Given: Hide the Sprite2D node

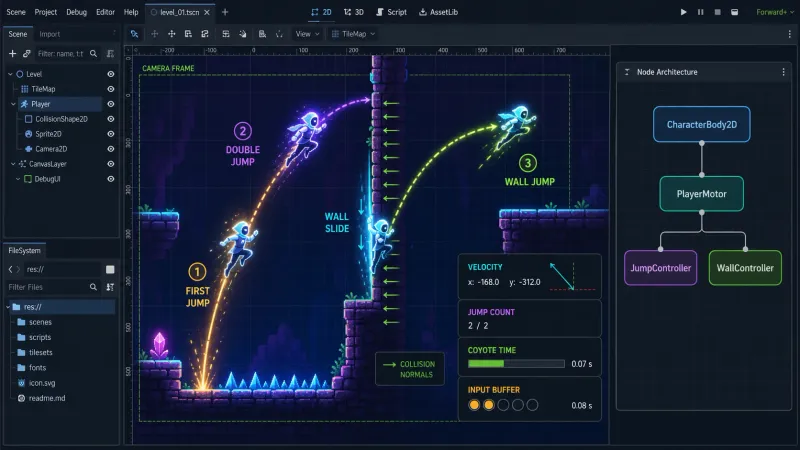Looking at the screenshot, I should click(110, 134).
